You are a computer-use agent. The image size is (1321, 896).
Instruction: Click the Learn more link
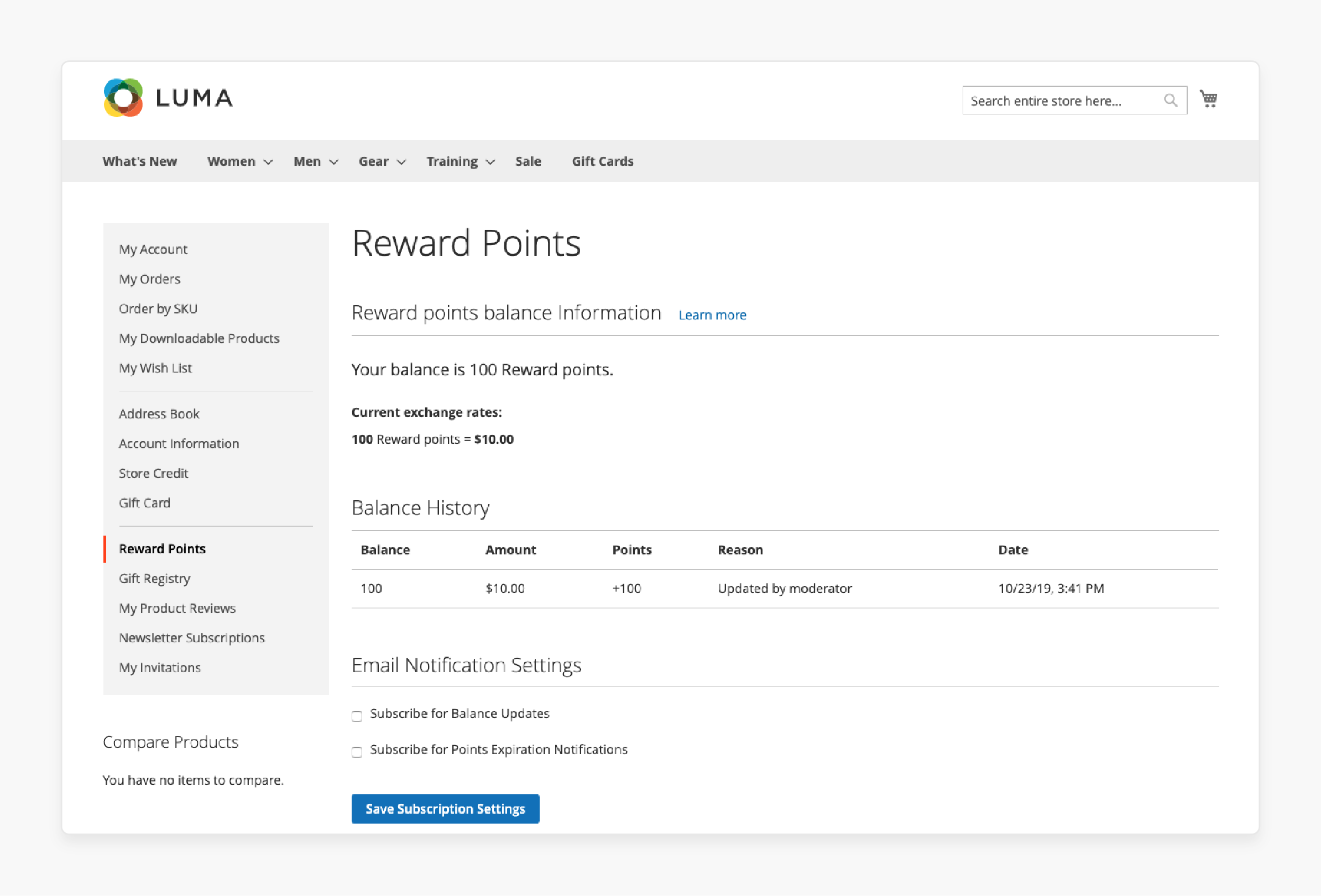[712, 315]
